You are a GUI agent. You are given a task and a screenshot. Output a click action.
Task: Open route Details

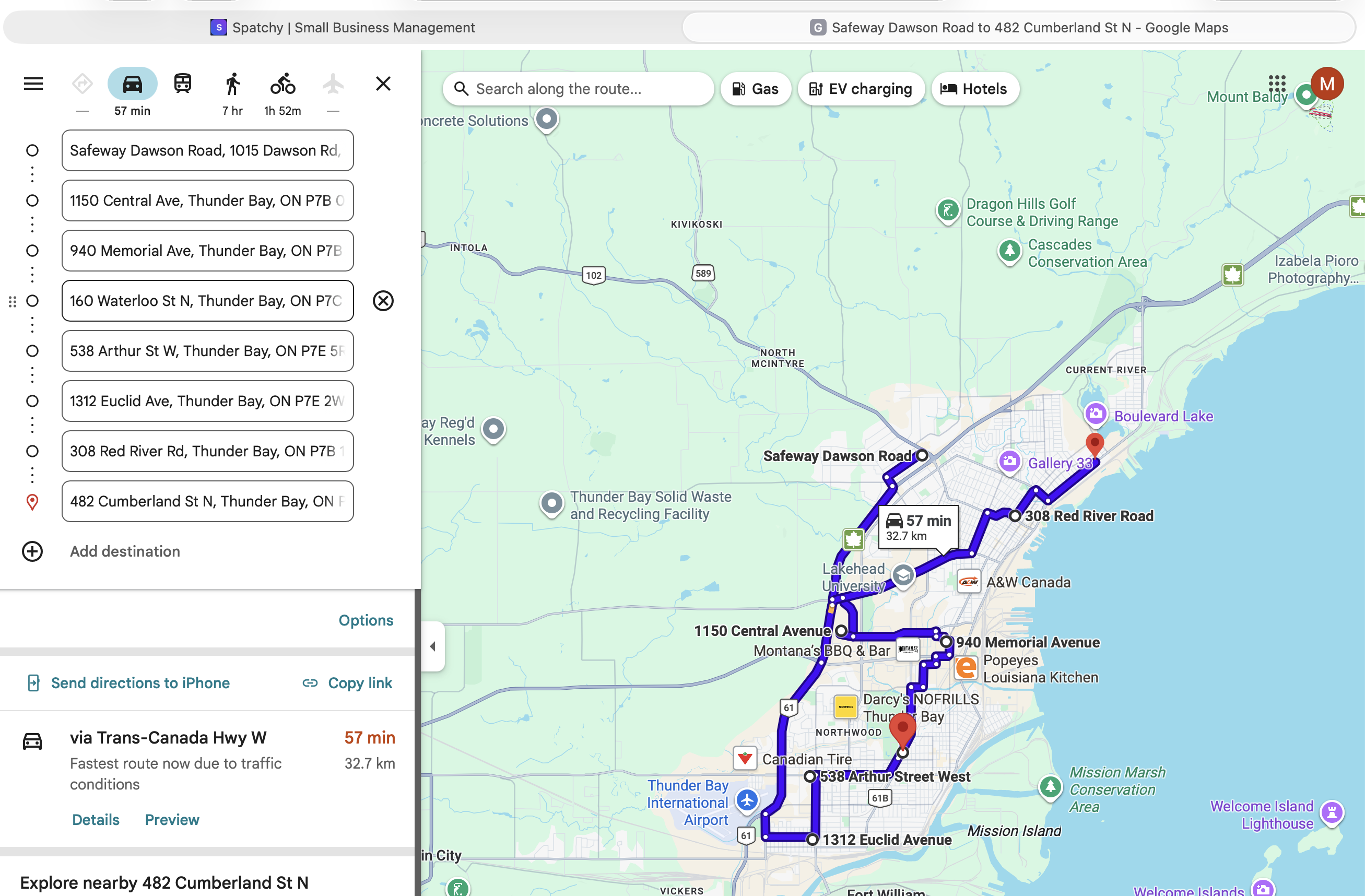[x=96, y=820]
